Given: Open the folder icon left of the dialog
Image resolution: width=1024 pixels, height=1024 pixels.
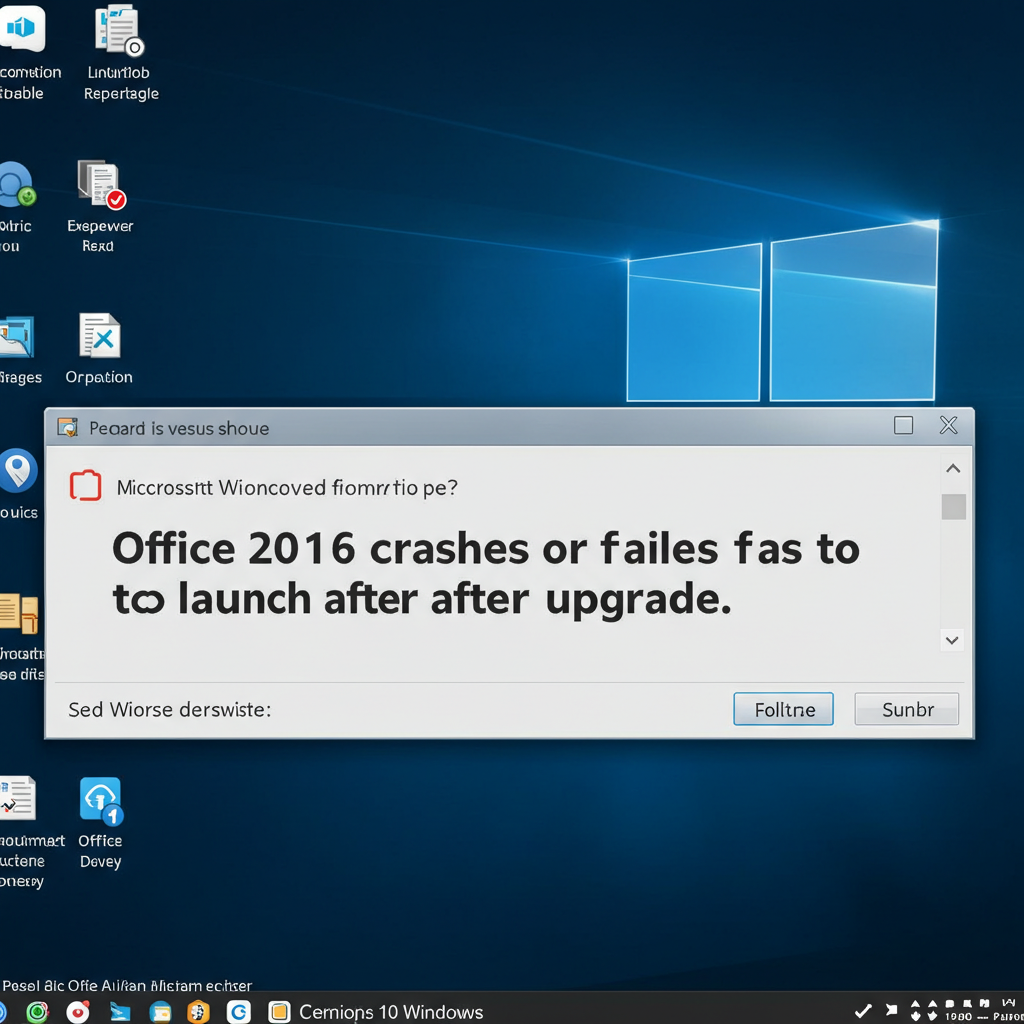Looking at the screenshot, I should point(18,613).
